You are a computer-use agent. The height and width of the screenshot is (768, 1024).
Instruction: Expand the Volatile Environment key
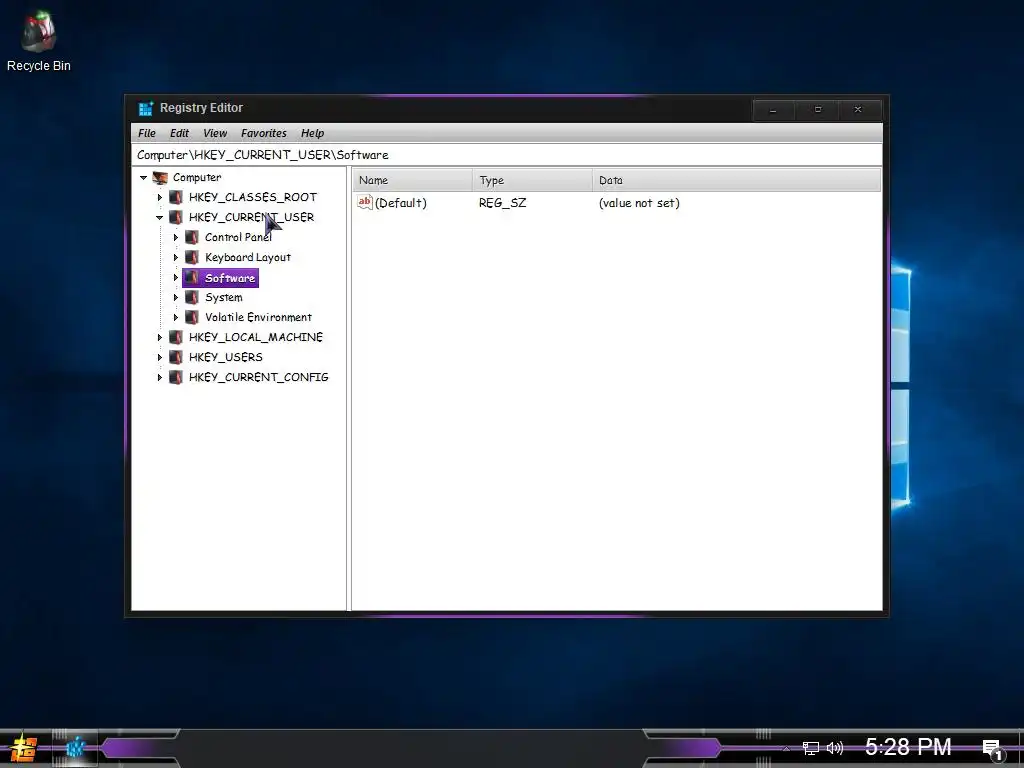click(176, 317)
